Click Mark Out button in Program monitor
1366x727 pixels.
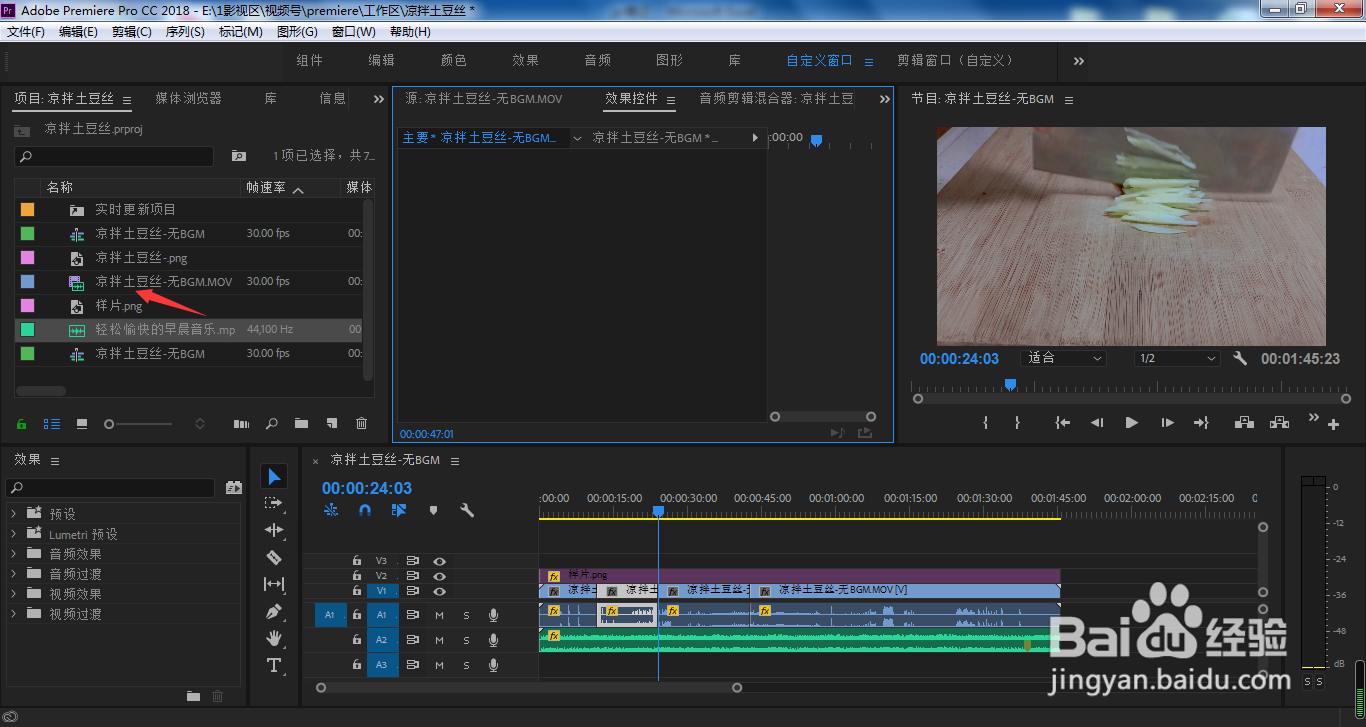click(x=1017, y=423)
